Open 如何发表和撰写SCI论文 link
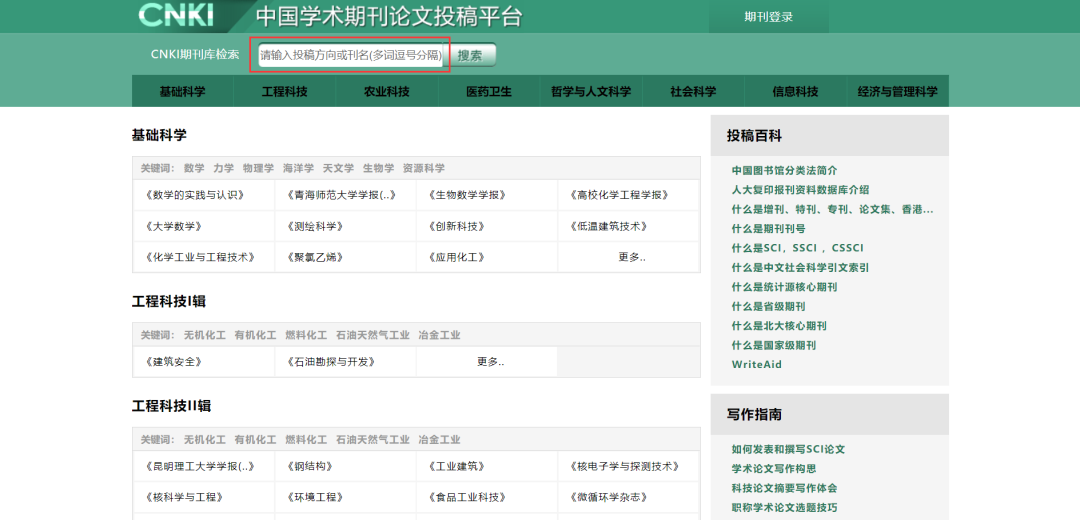This screenshot has height=520, width=1080. point(789,449)
